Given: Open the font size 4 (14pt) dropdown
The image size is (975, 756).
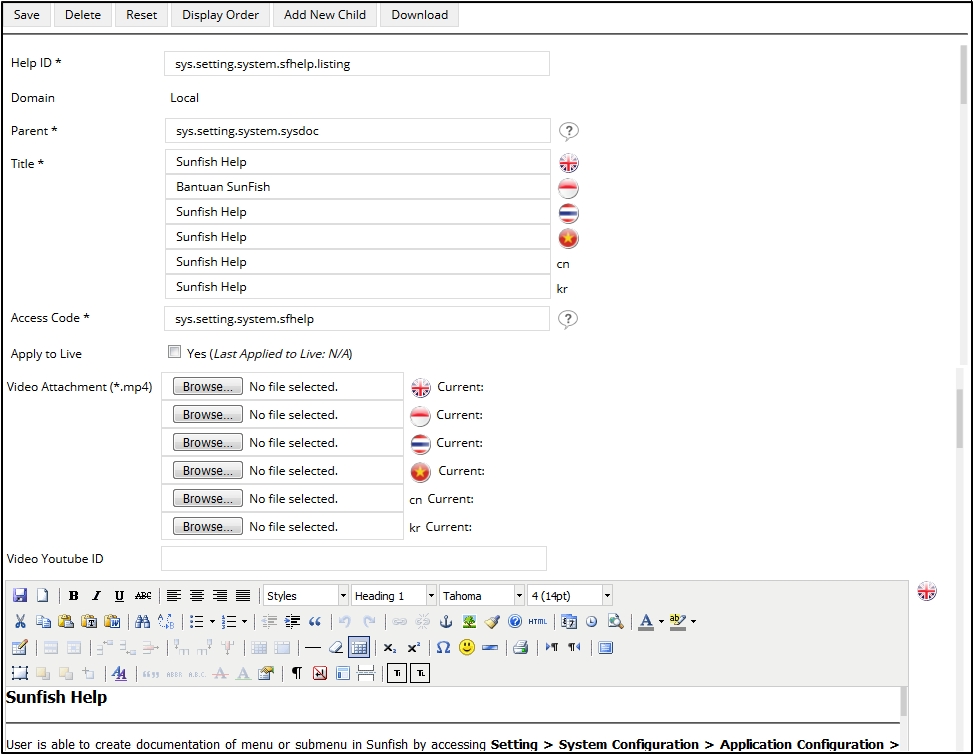Looking at the screenshot, I should (x=570, y=596).
